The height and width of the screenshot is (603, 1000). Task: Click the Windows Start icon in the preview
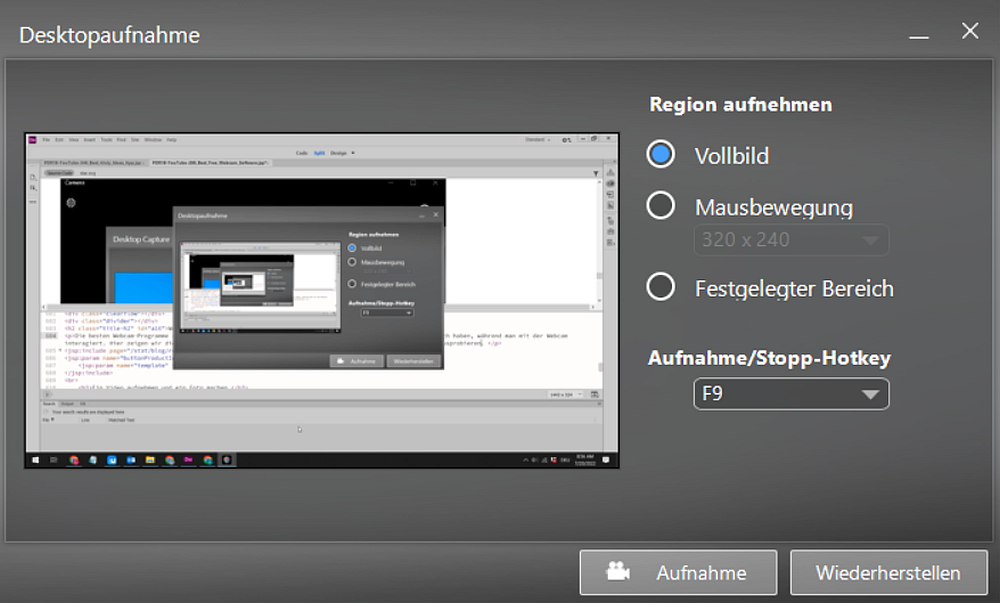[36, 460]
